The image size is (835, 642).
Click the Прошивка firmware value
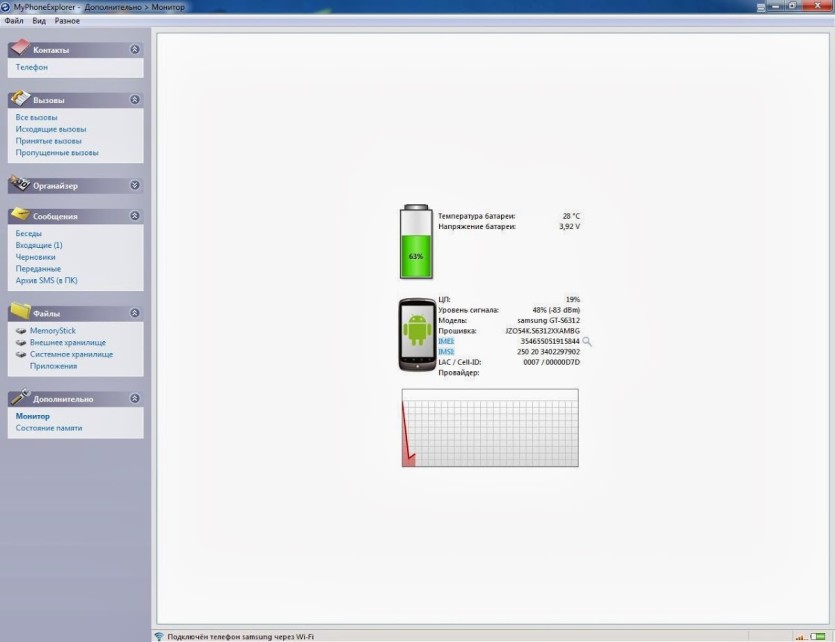pyautogui.click(x=543, y=331)
